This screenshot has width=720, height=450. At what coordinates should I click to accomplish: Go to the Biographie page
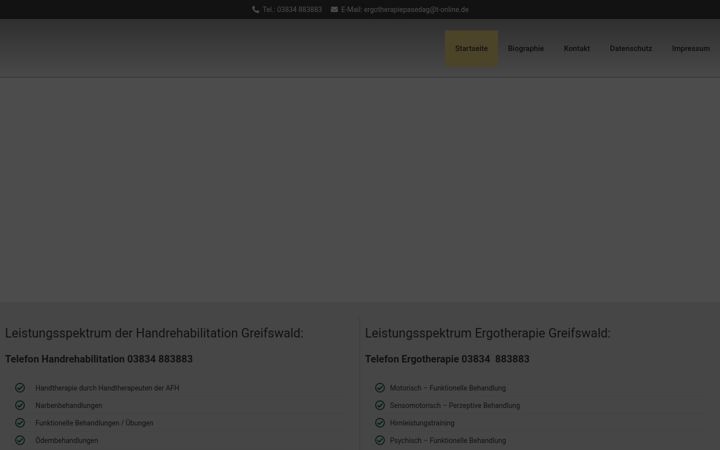[526, 49]
